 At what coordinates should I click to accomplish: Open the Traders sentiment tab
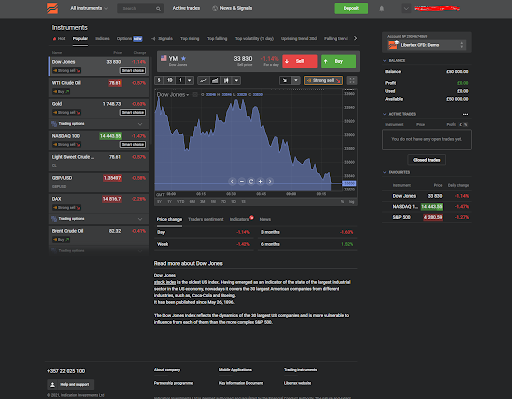tap(206, 219)
